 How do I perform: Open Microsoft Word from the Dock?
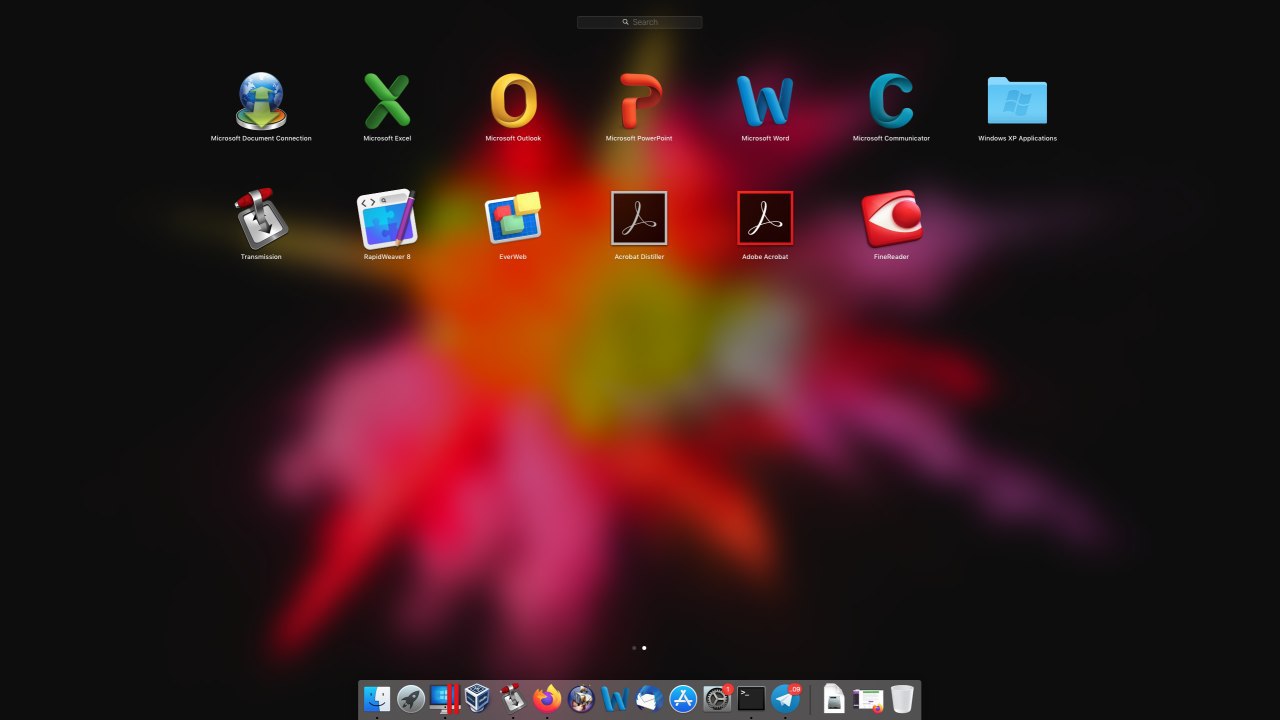pos(615,699)
